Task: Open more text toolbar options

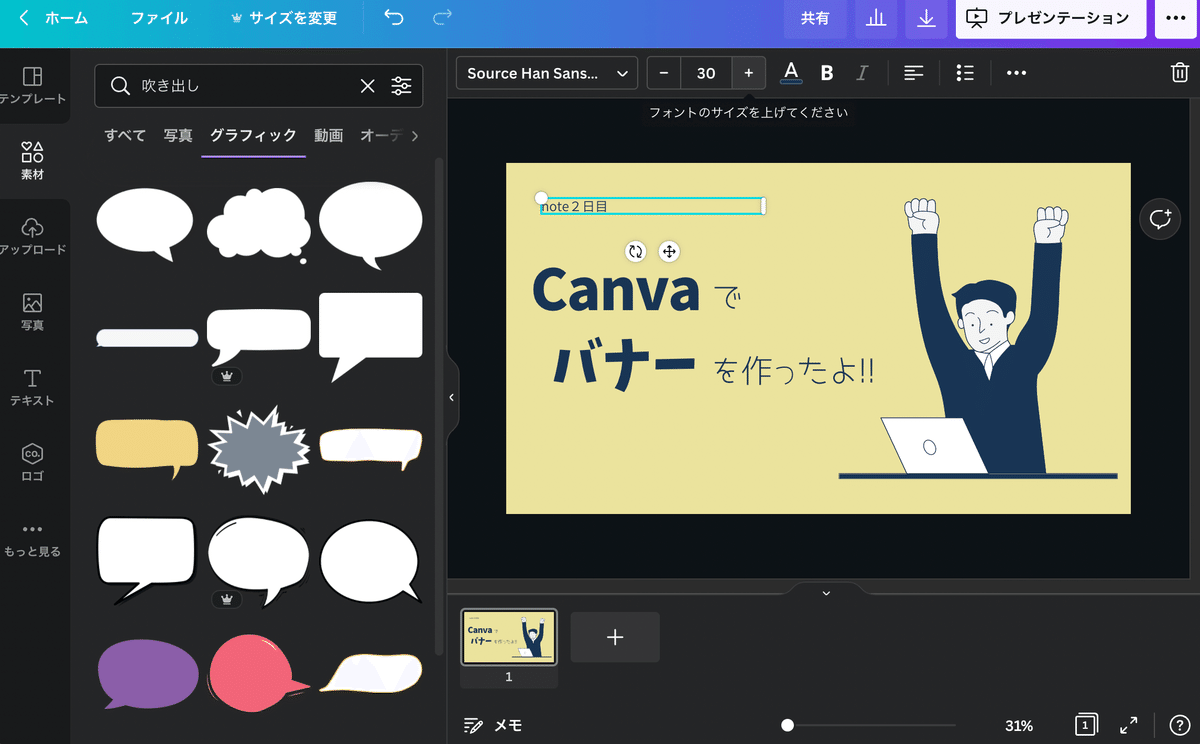Action: [x=1016, y=73]
